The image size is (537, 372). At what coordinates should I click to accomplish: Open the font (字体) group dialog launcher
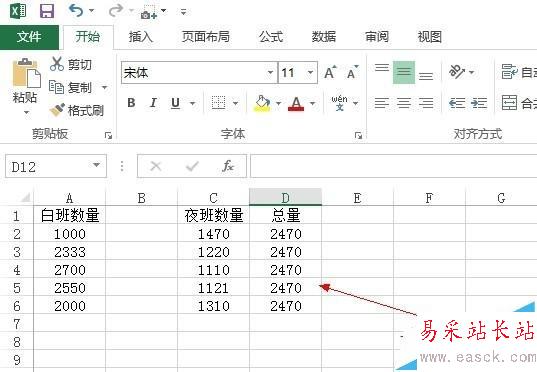(358, 136)
